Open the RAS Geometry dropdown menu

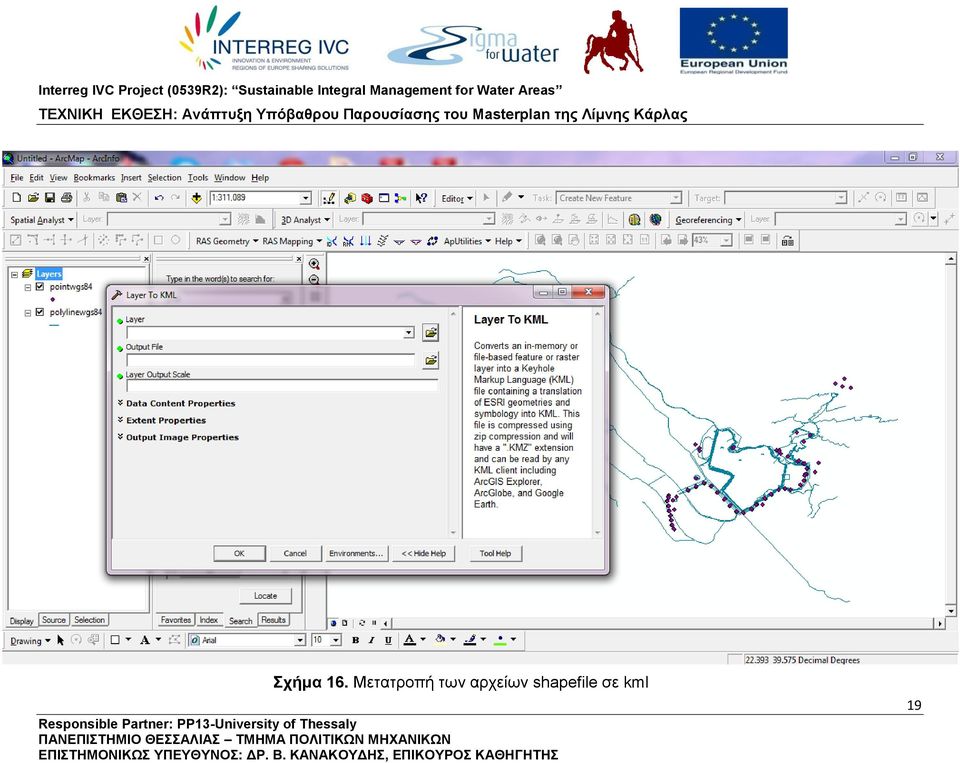(x=227, y=241)
